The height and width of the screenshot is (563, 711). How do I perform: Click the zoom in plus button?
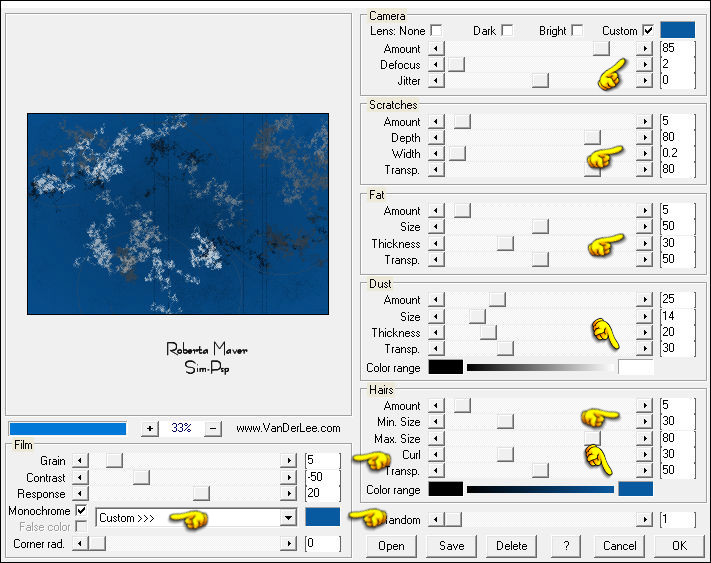[x=149, y=428]
